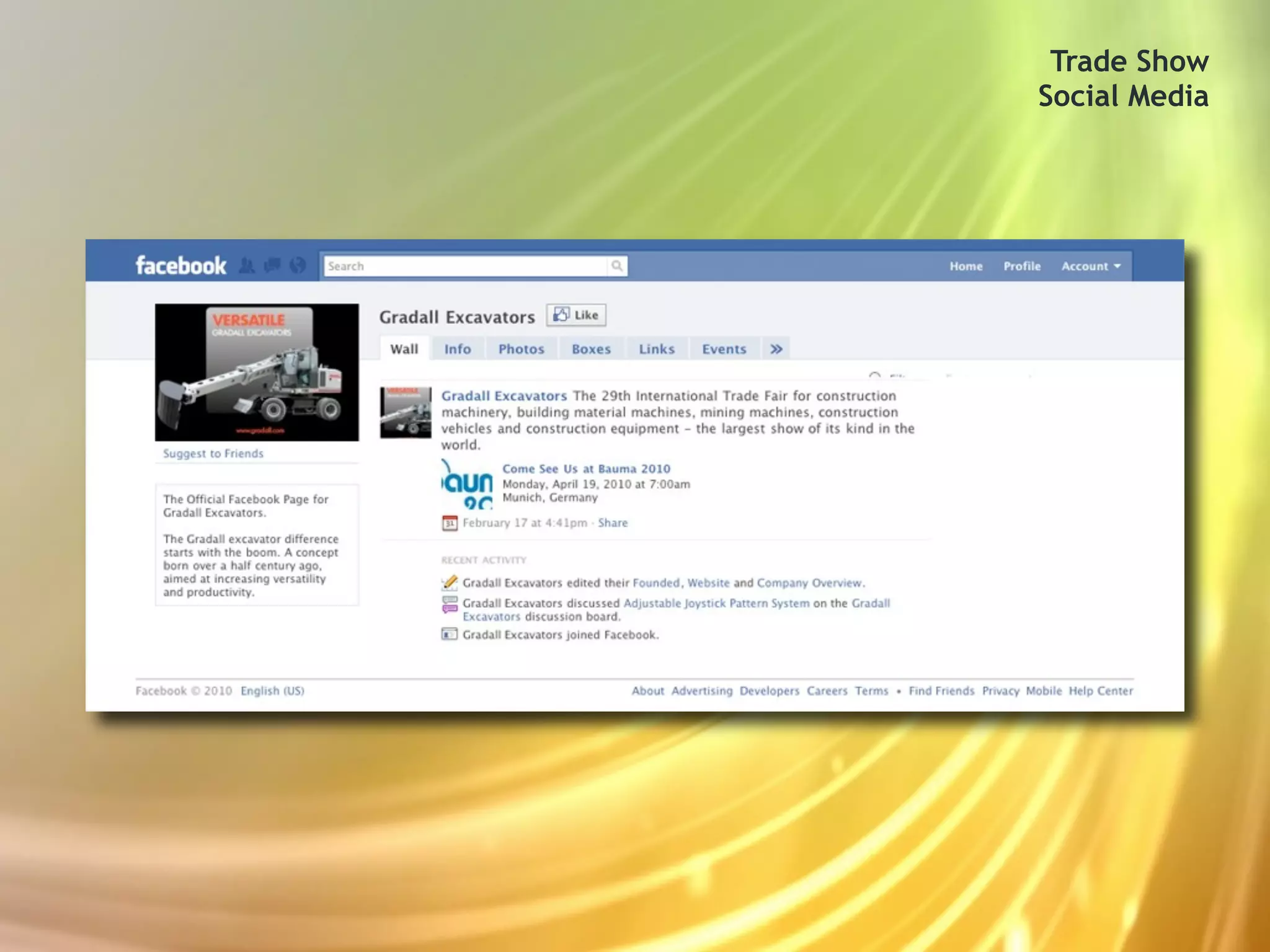Open the Find Friends footer link
Screen dimensions: 1270x952
pos(941,690)
